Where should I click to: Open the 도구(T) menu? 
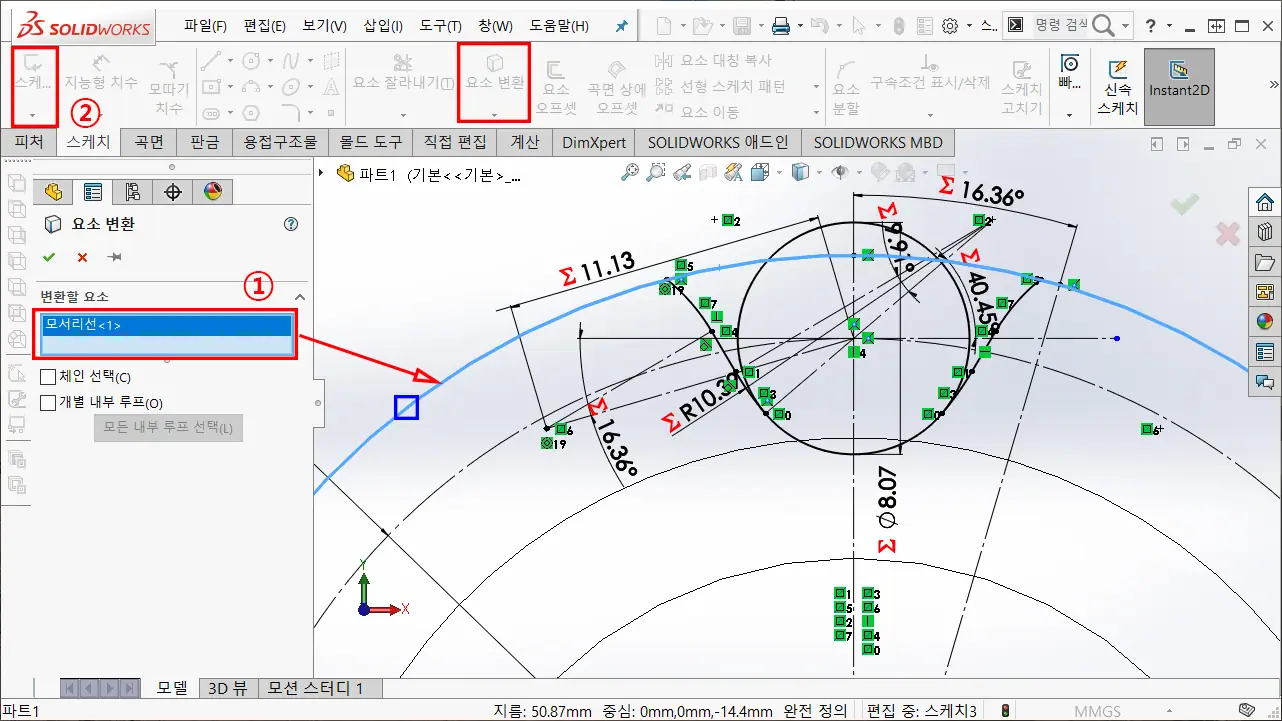click(440, 26)
